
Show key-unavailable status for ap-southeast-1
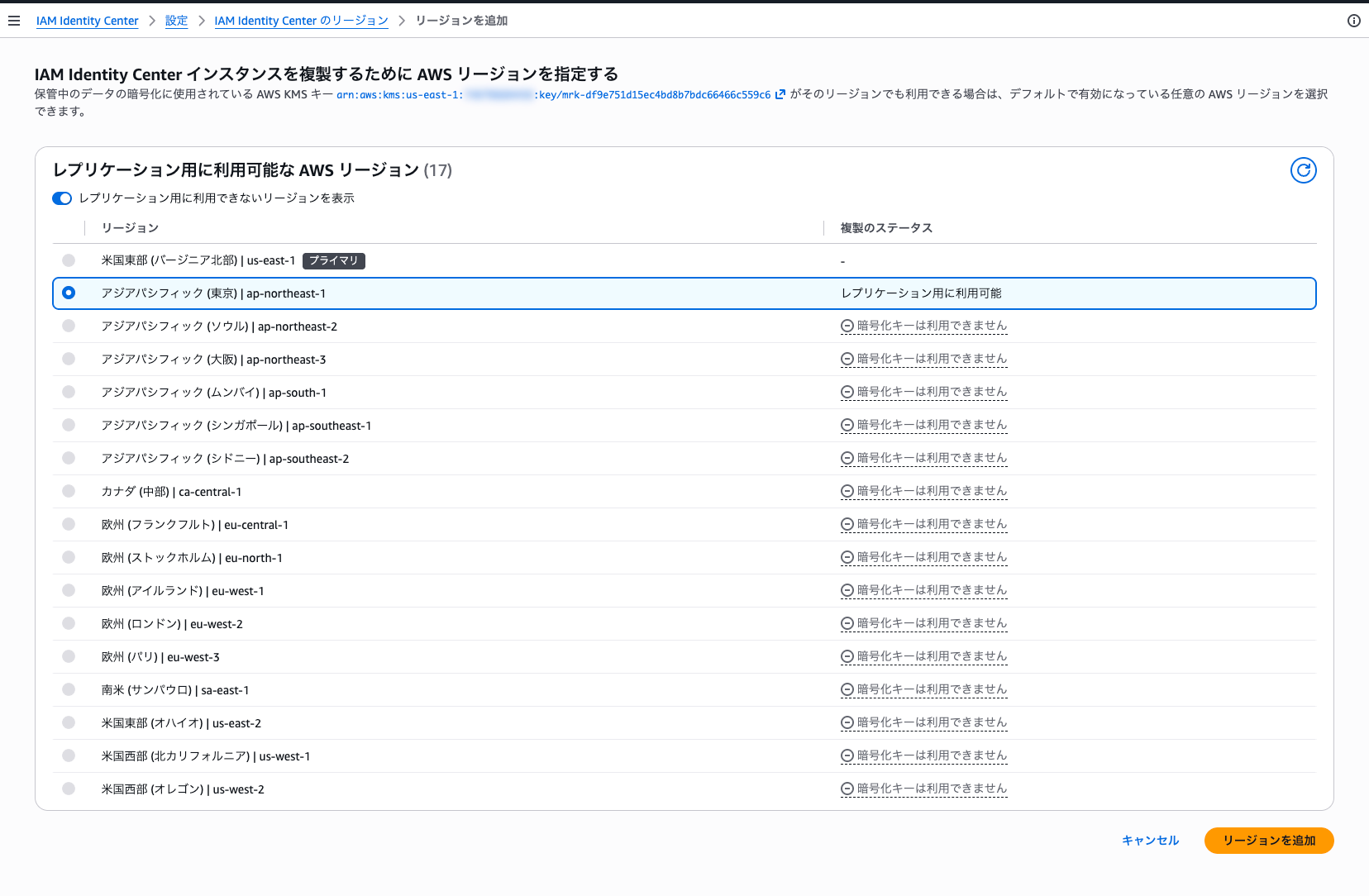pyautogui.click(x=924, y=426)
